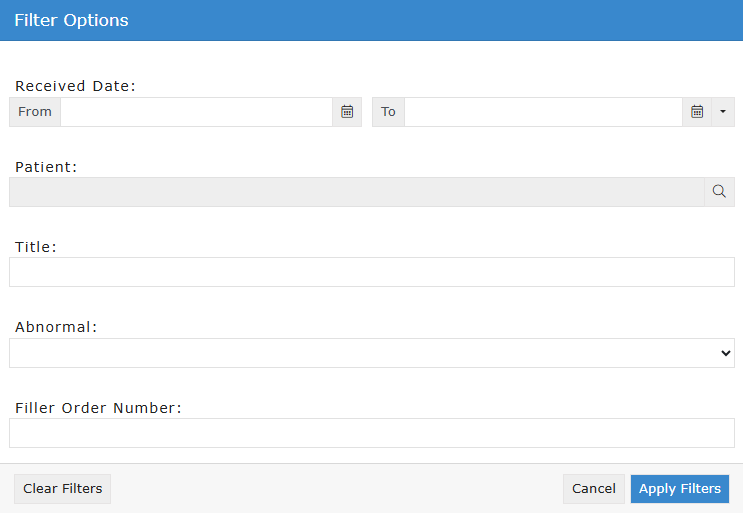The height and width of the screenshot is (513, 743).
Task: Click the Filler Order Number label
Action: (x=98, y=407)
